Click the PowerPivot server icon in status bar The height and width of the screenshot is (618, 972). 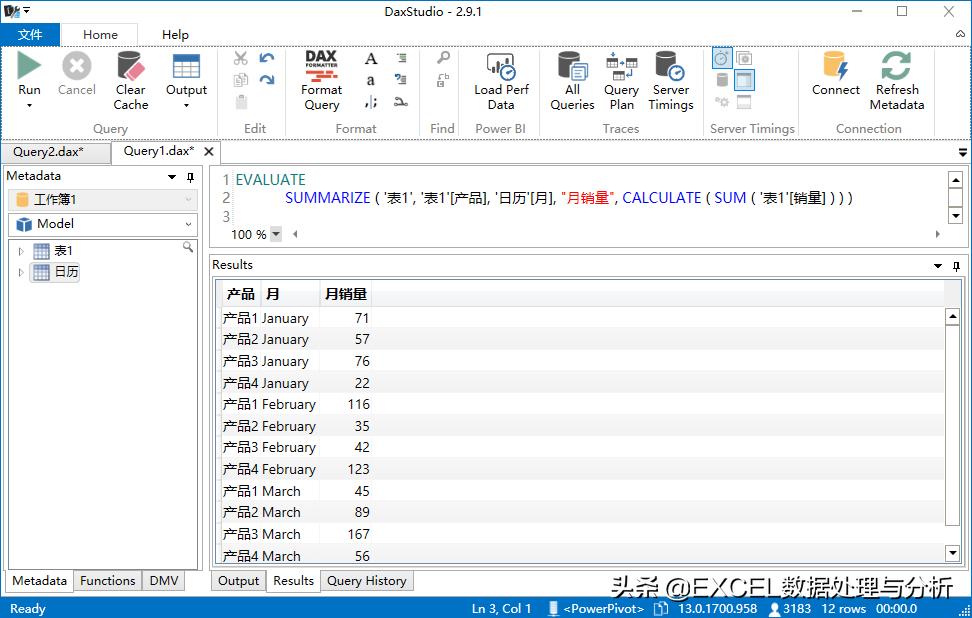(553, 609)
